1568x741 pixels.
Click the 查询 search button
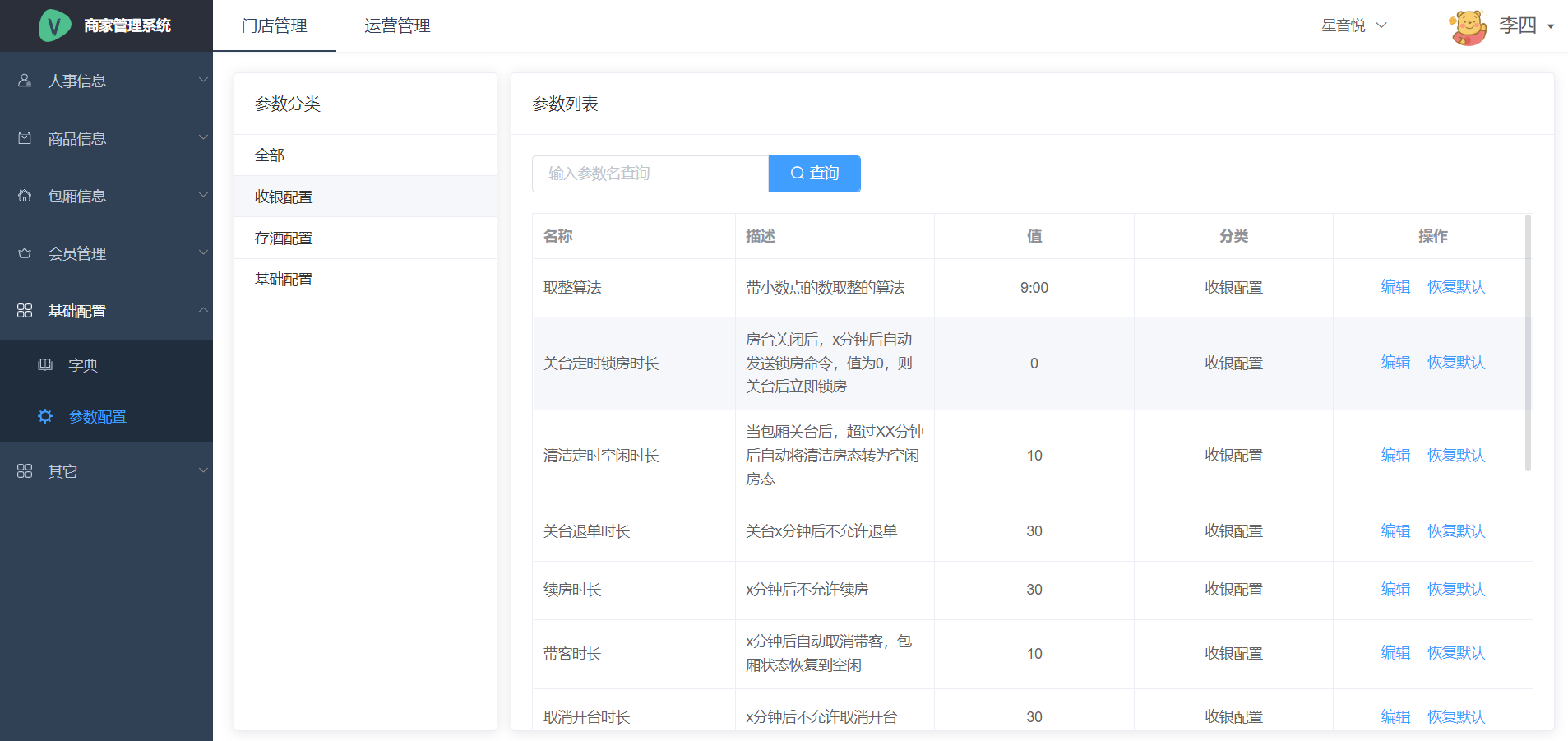[814, 174]
